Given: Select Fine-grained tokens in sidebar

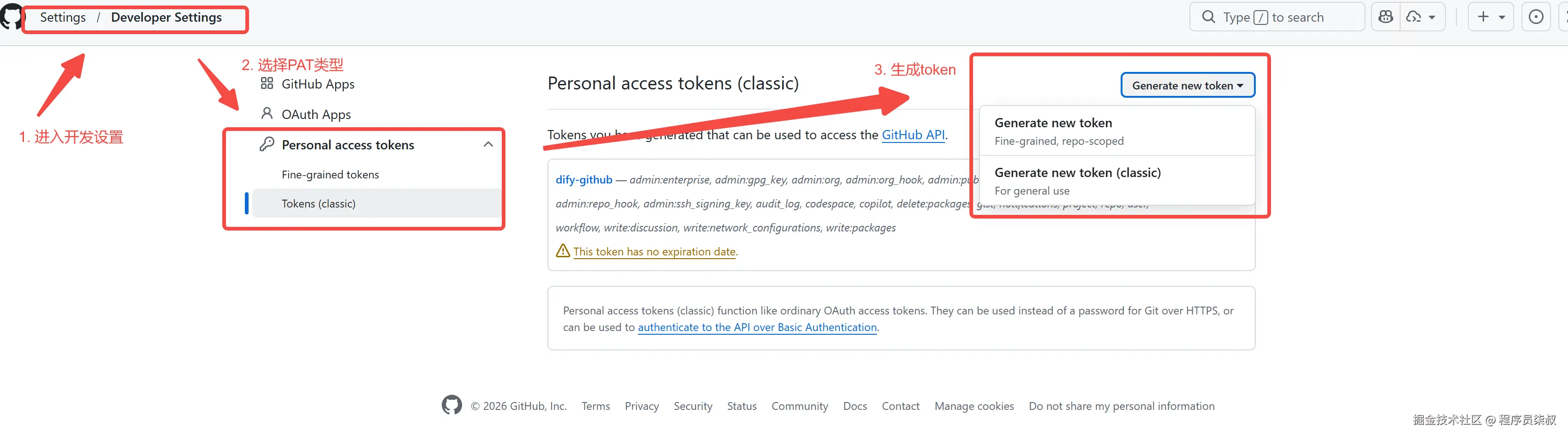Looking at the screenshot, I should 330,175.
